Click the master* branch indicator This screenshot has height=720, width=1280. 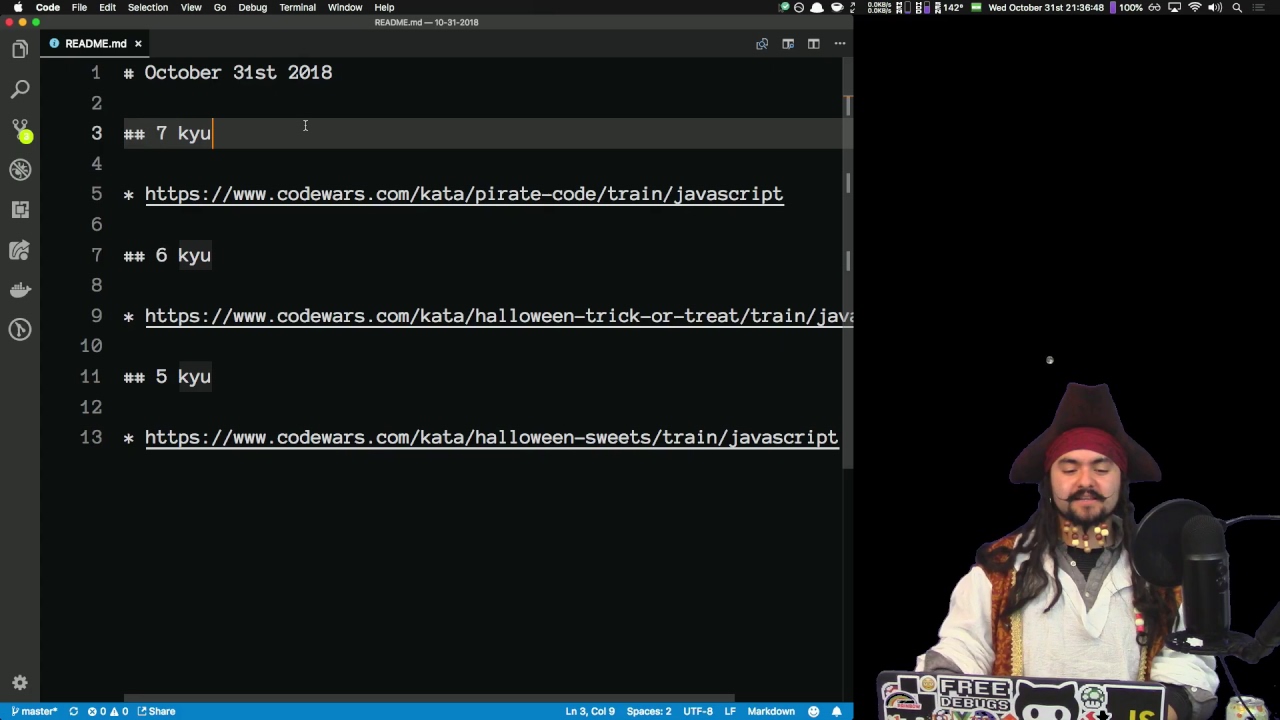(33, 711)
